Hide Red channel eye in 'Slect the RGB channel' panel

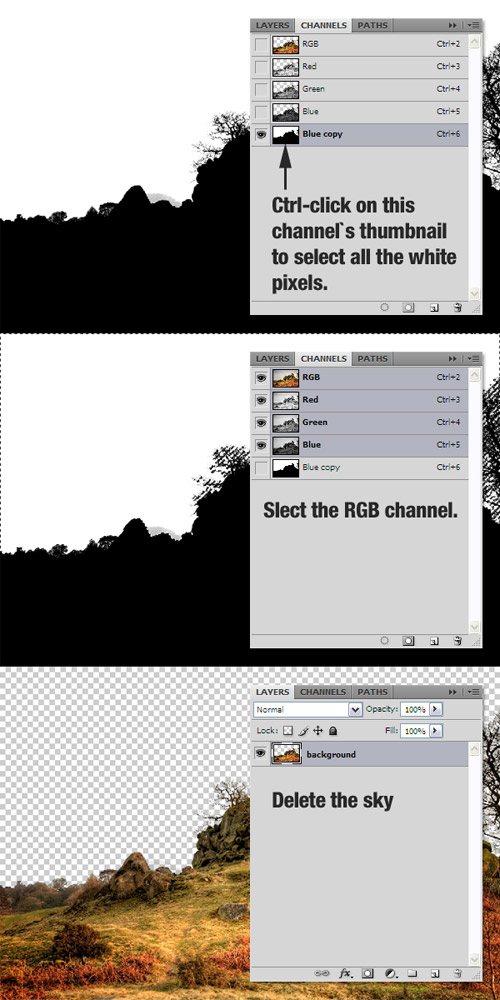261,400
